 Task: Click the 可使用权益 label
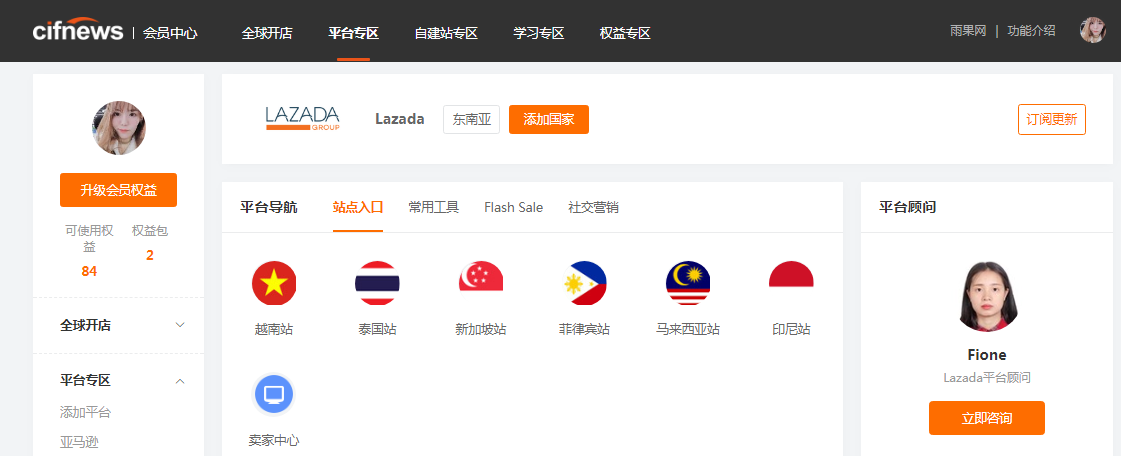point(89,239)
